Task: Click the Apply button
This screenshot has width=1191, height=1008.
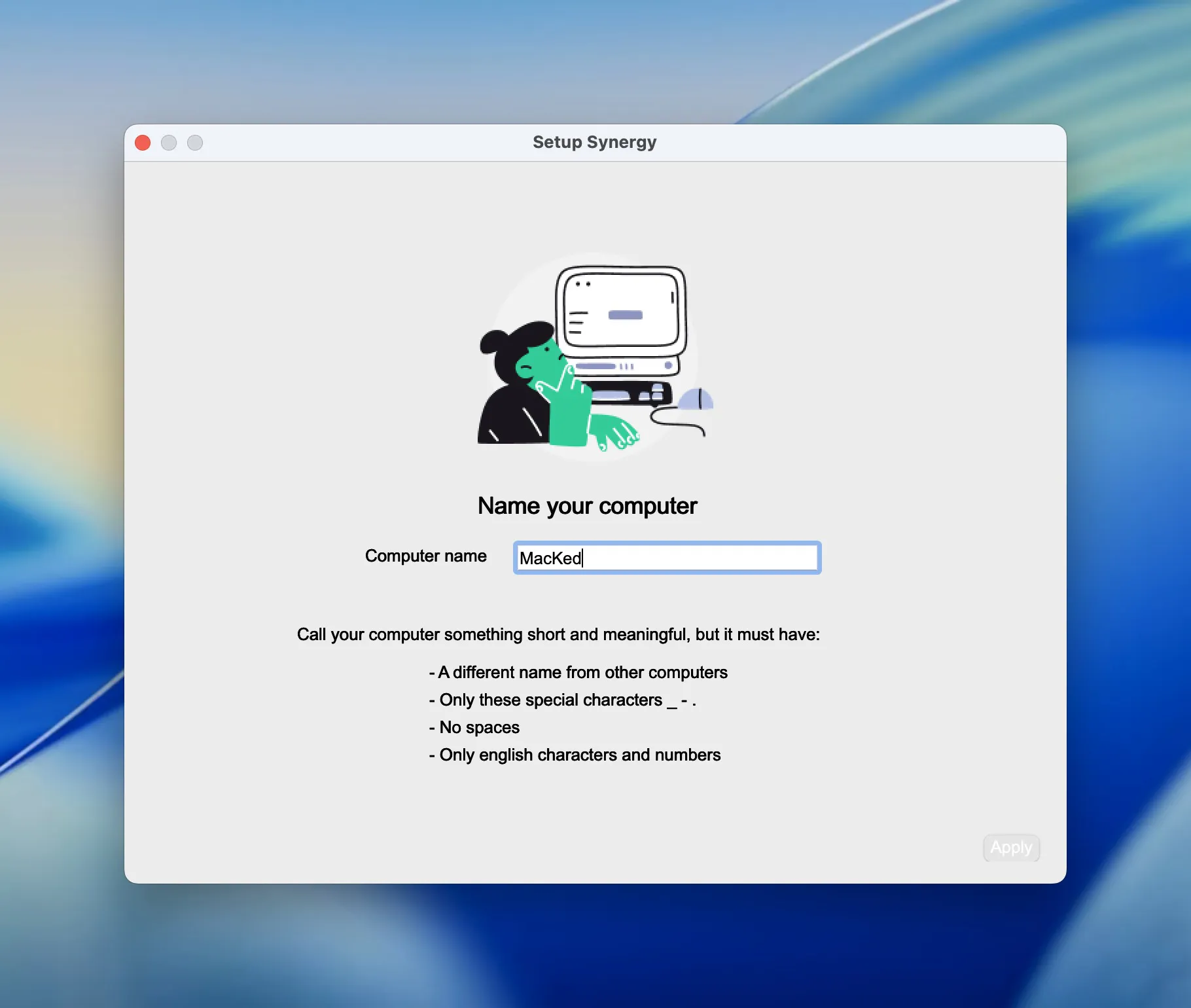Action: pyautogui.click(x=1011, y=848)
